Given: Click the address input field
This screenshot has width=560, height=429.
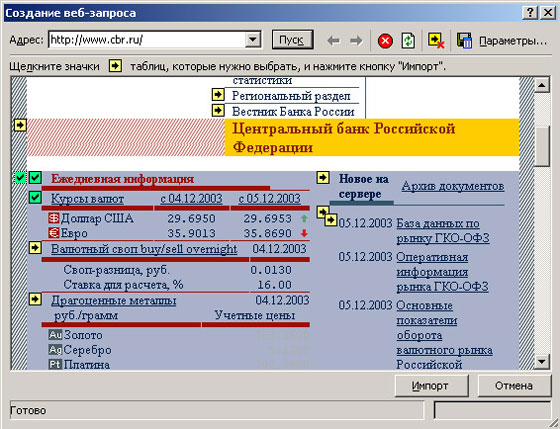Looking at the screenshot, I should (x=147, y=40).
